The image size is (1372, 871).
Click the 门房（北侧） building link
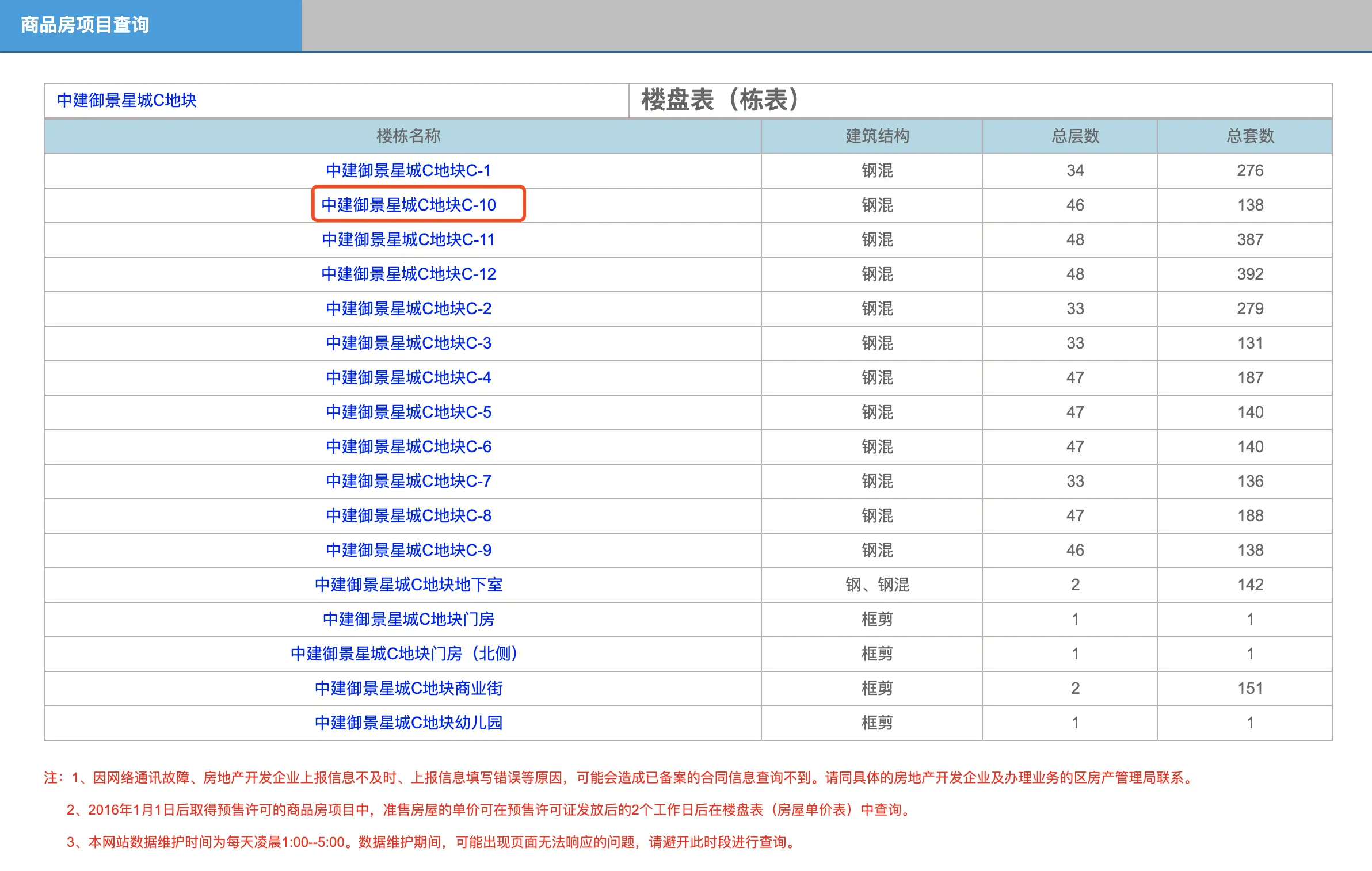click(x=405, y=654)
